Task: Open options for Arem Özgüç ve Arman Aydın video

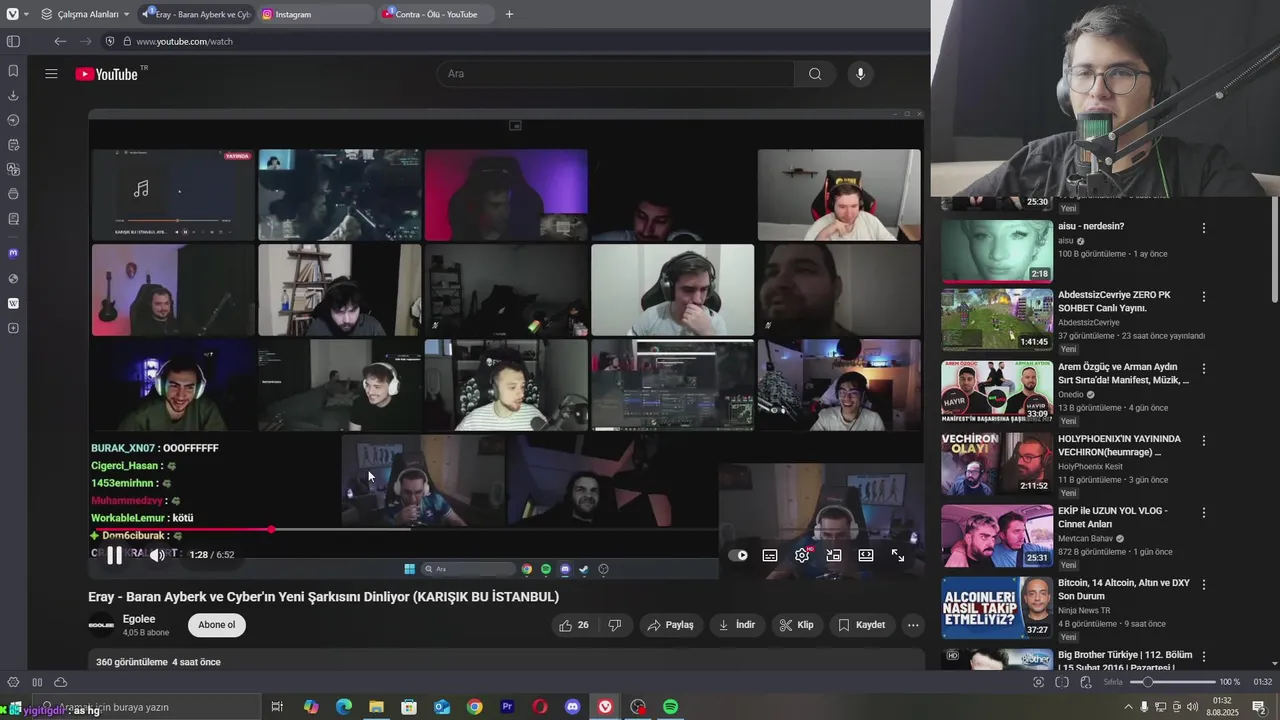Action: (x=1204, y=369)
